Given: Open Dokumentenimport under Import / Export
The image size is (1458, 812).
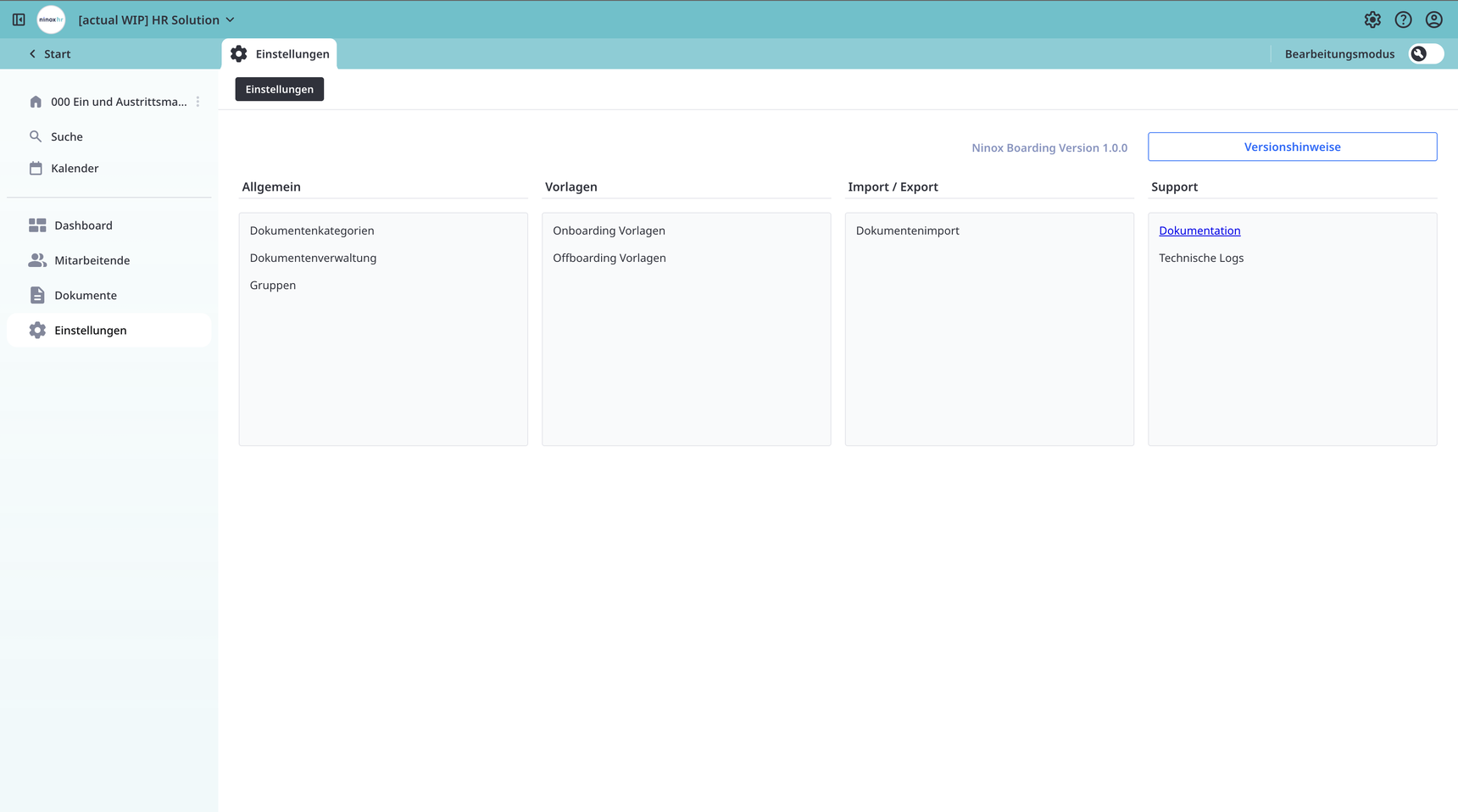Looking at the screenshot, I should 907,231.
